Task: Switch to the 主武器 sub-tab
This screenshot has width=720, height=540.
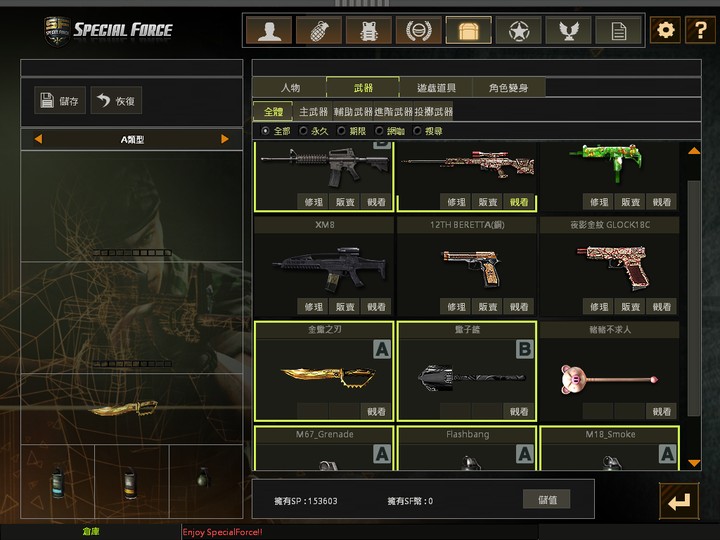Action: click(x=313, y=112)
